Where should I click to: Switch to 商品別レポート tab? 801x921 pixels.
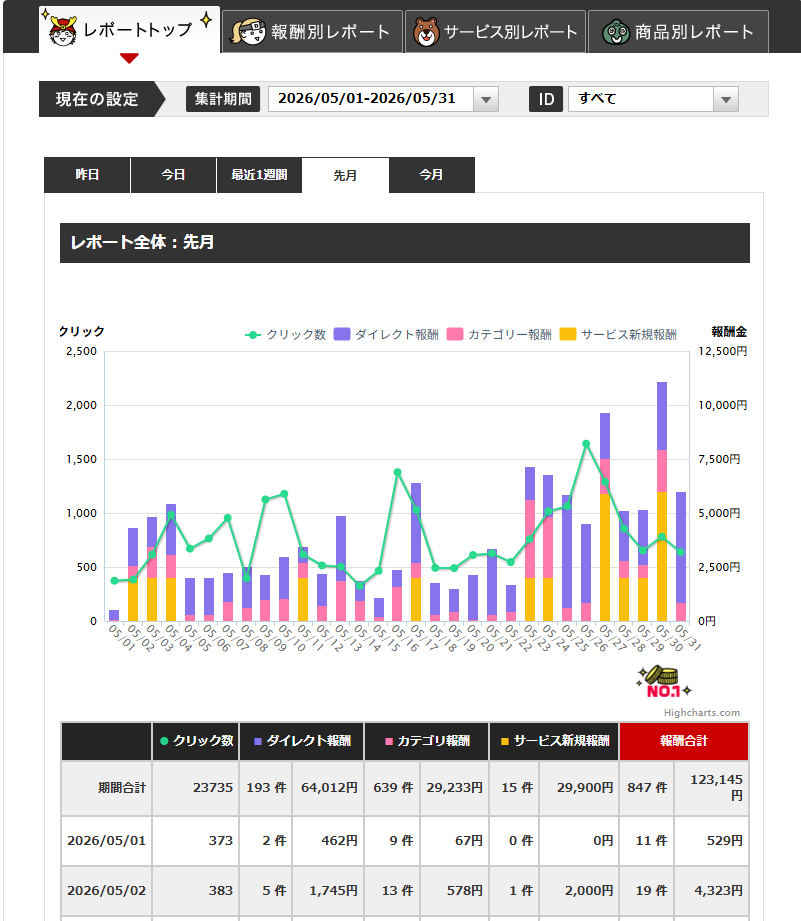(x=678, y=32)
